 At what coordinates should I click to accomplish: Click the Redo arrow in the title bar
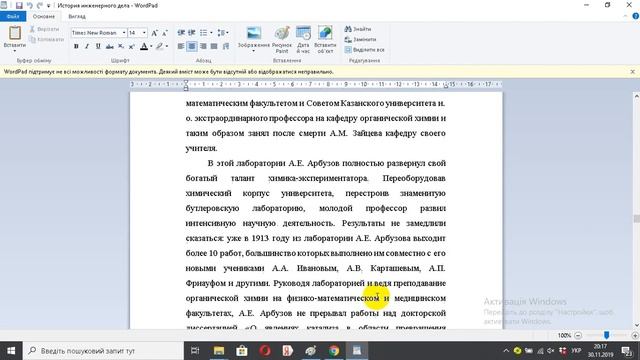point(40,6)
